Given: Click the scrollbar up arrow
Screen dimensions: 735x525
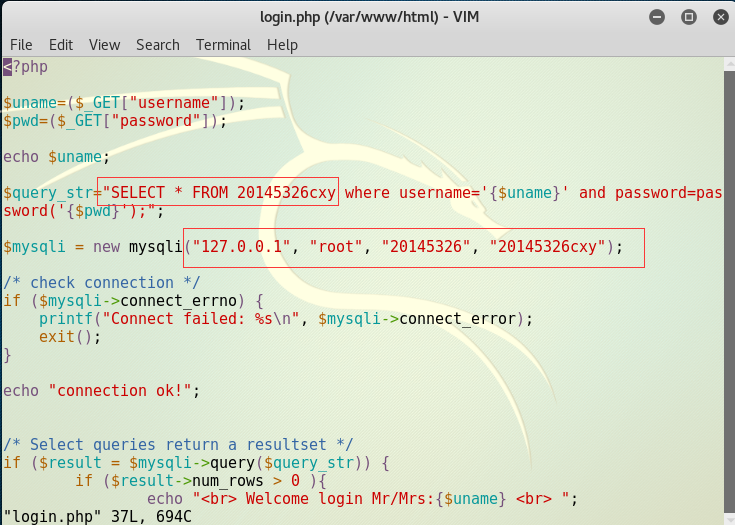Looking at the screenshot, I should (x=729, y=64).
